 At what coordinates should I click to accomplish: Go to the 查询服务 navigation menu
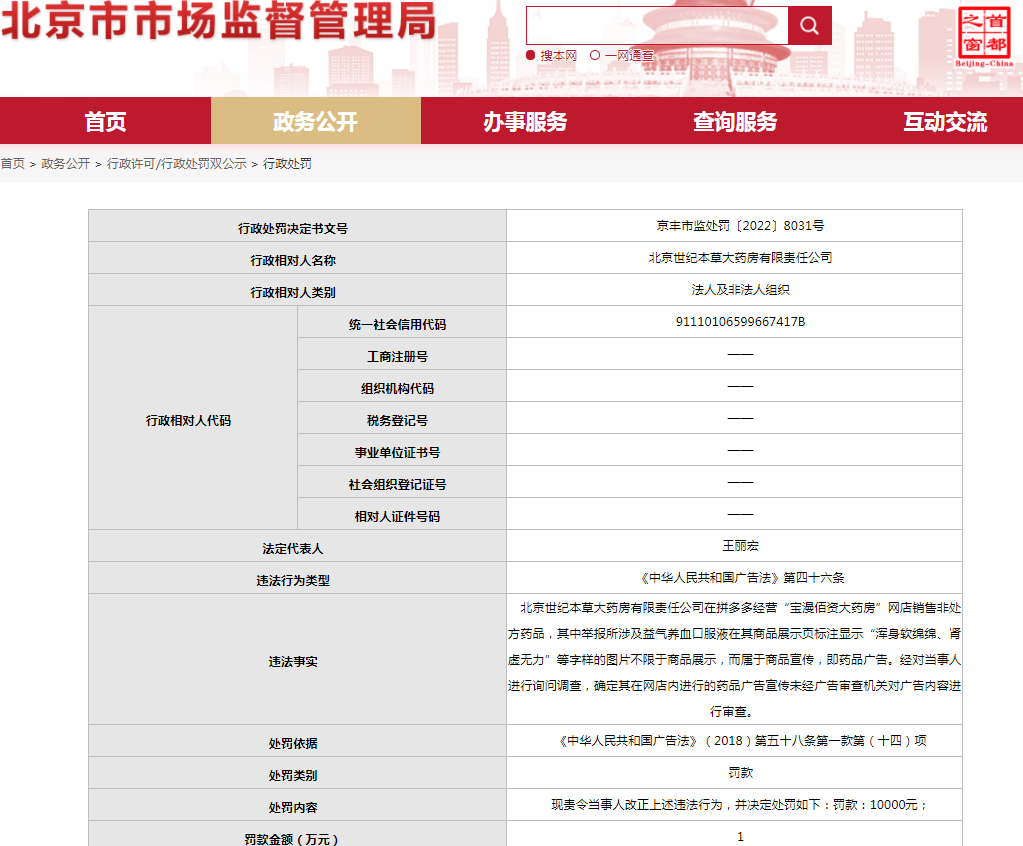pos(735,121)
